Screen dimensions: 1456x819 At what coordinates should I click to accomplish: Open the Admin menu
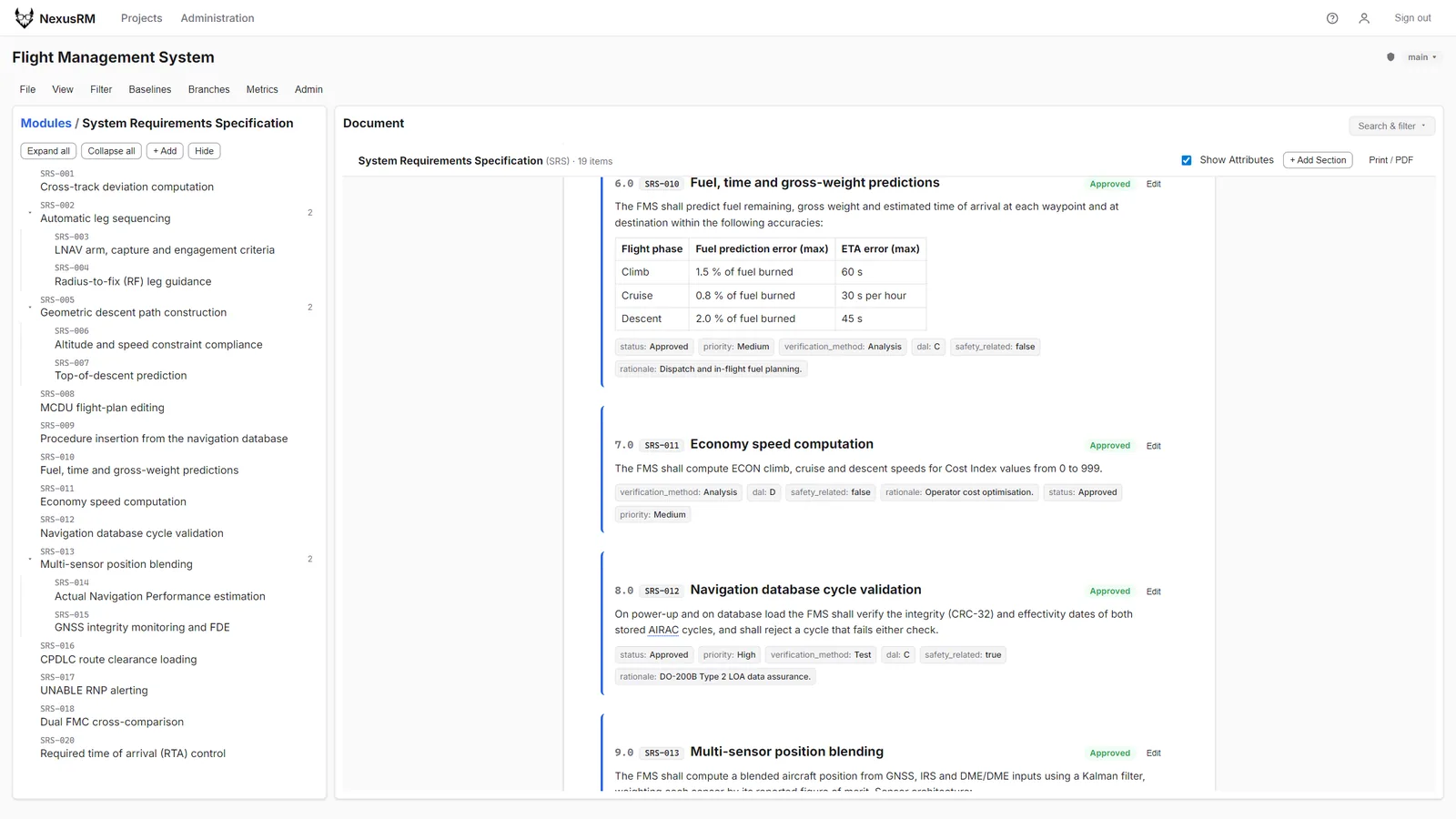308,89
